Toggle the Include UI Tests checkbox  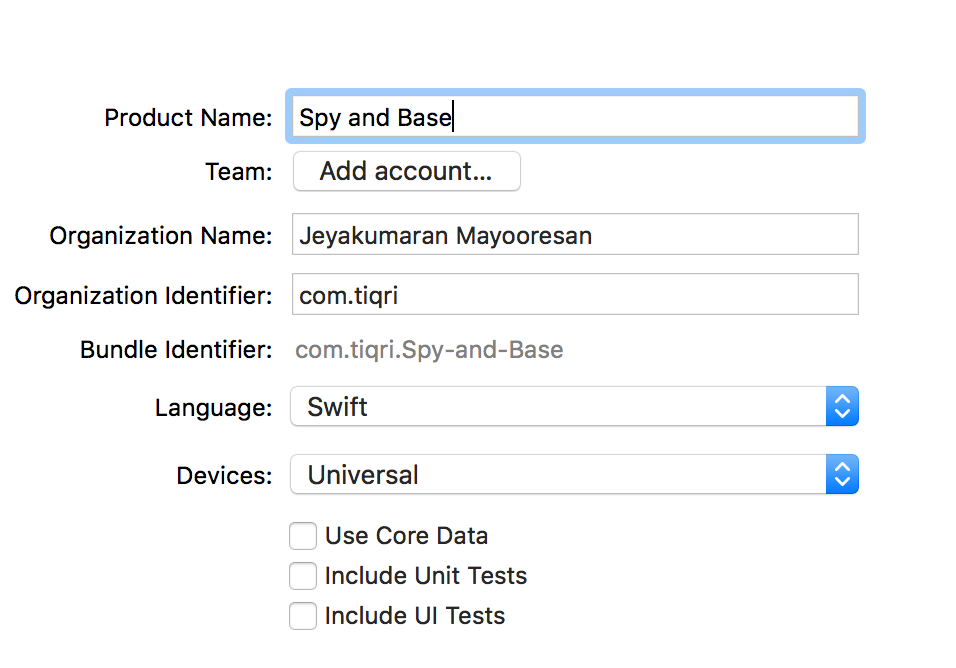(x=303, y=616)
